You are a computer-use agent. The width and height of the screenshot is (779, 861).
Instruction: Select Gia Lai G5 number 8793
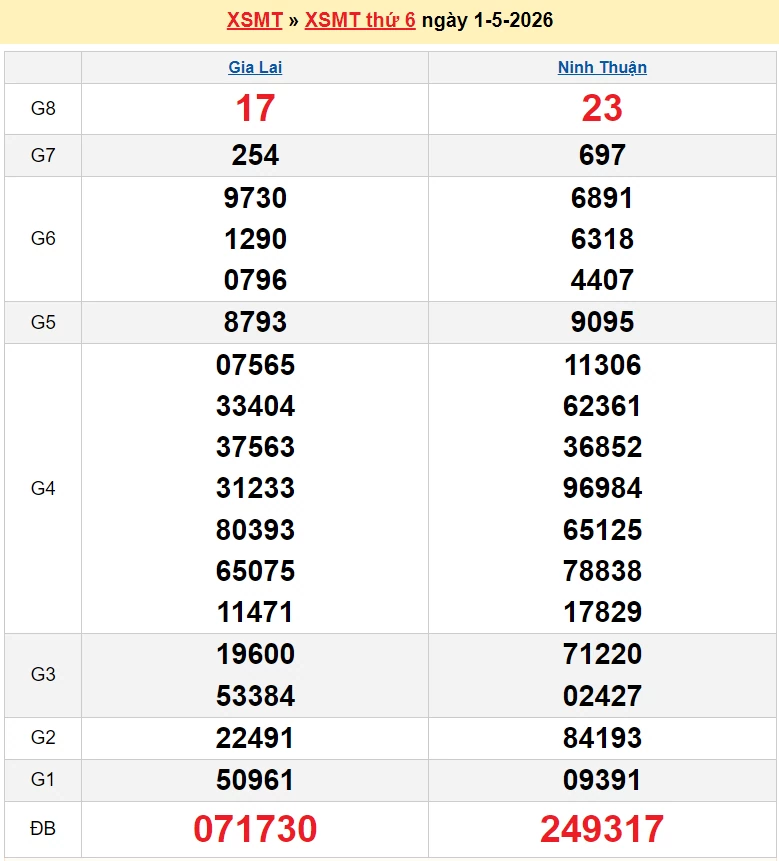255,322
